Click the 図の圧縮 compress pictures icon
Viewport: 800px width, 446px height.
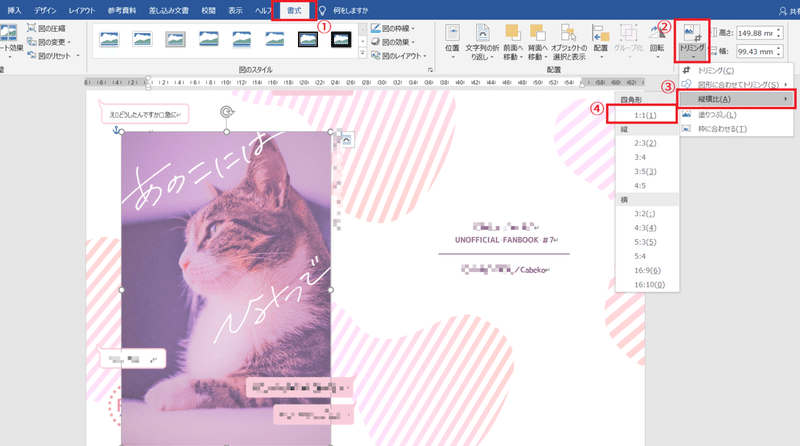pos(31,28)
